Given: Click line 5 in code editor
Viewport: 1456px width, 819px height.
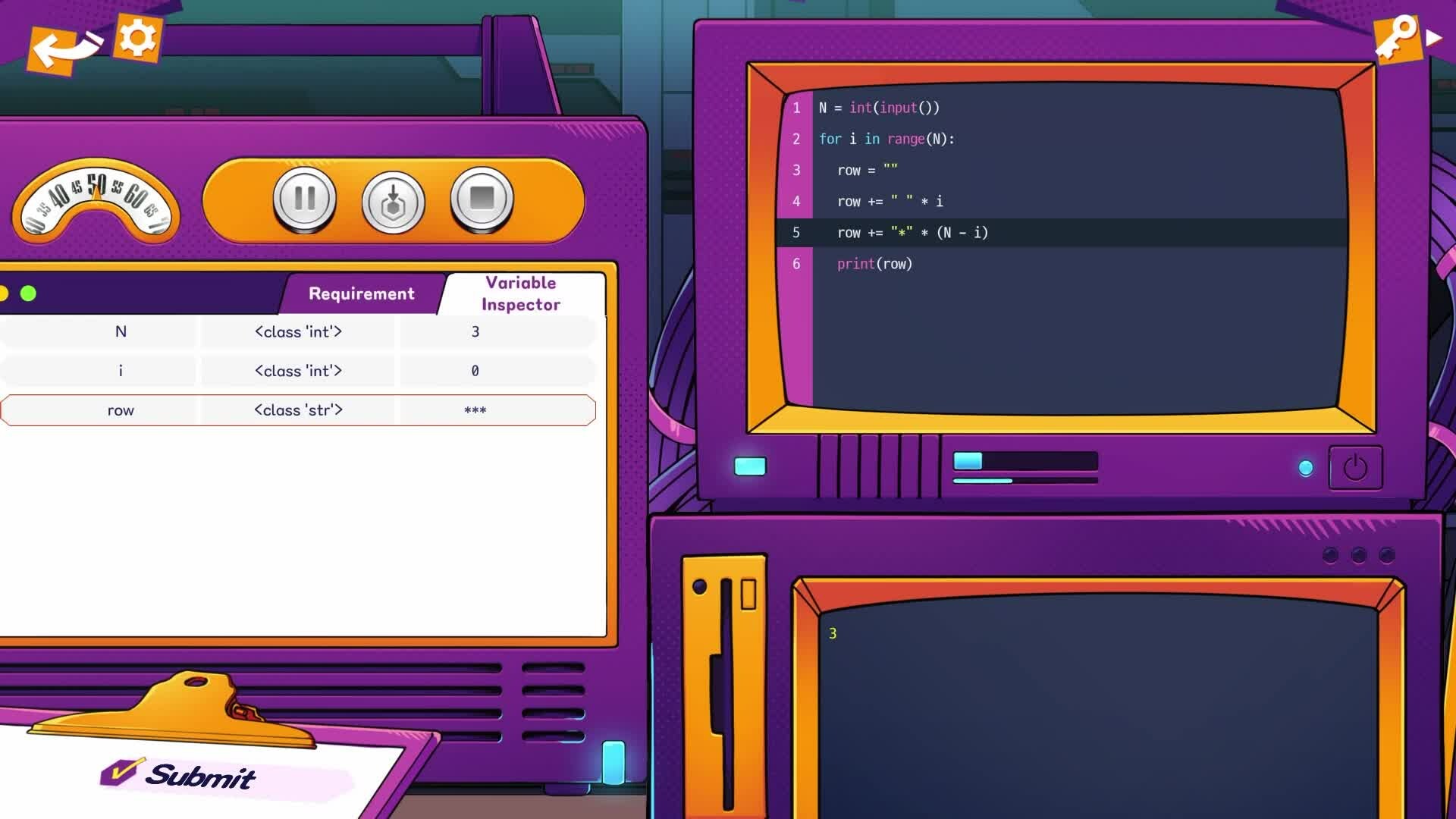Looking at the screenshot, I should coord(912,233).
